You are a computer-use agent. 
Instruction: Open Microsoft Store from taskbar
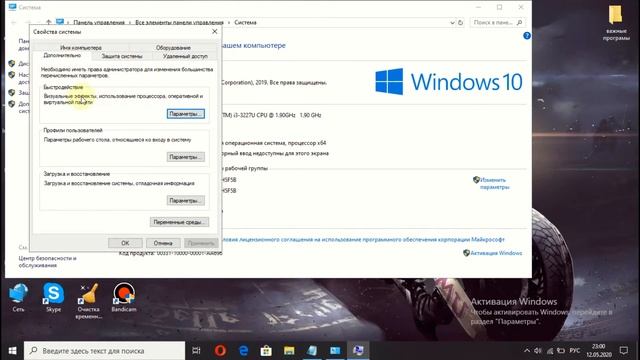coord(266,351)
